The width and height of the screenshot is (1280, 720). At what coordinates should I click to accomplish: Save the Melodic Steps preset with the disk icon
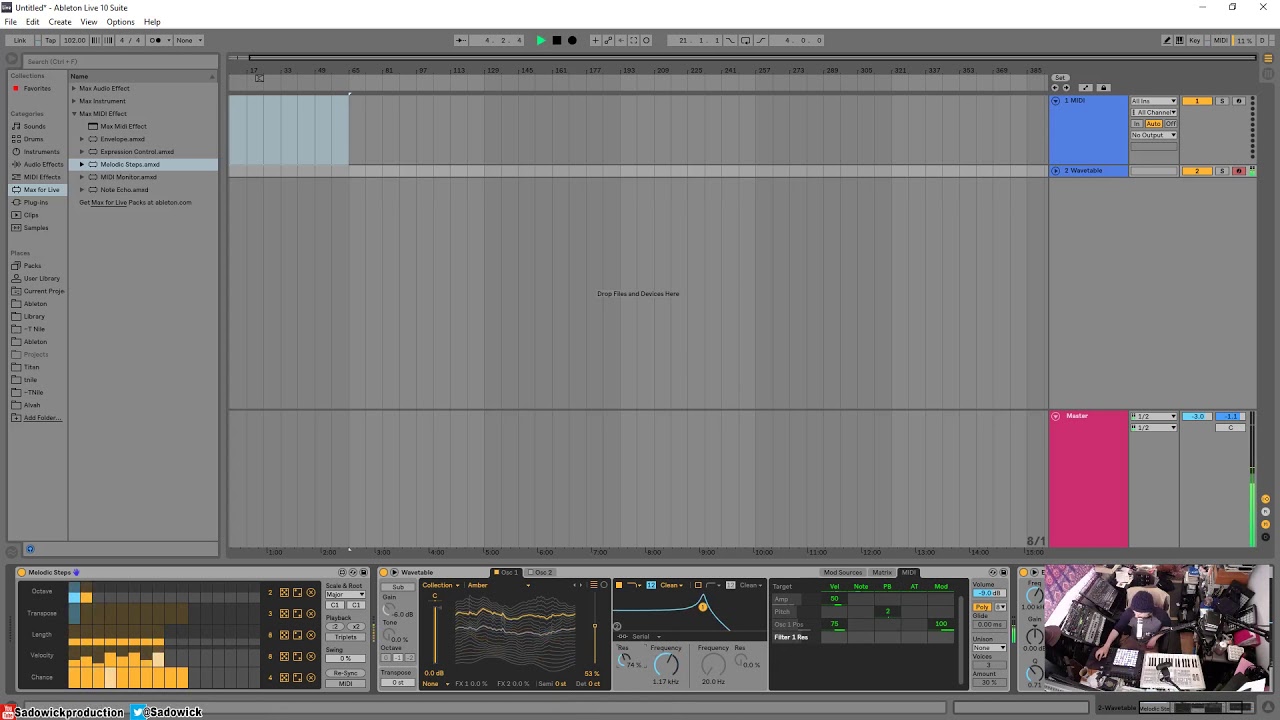click(363, 573)
